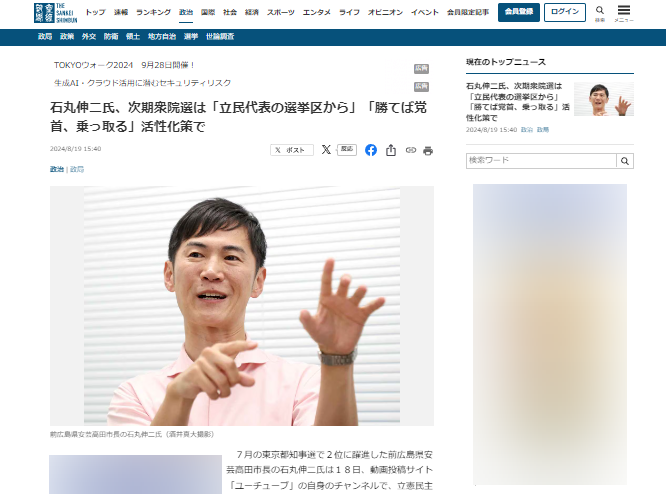Open 選挙 sub-navigation tab
Viewport: 666px width, 494px height.
click(x=191, y=37)
